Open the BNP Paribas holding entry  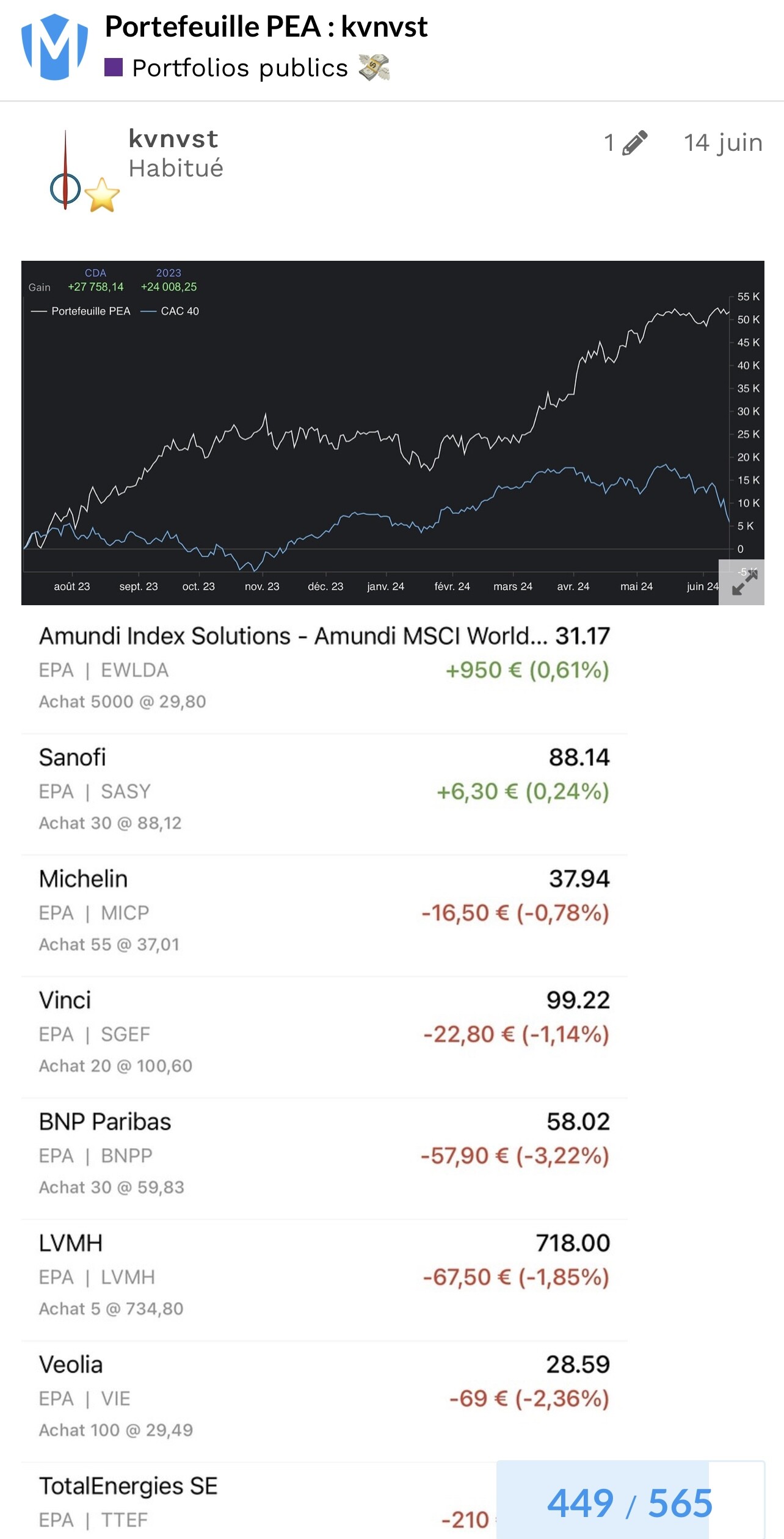coord(324,1155)
